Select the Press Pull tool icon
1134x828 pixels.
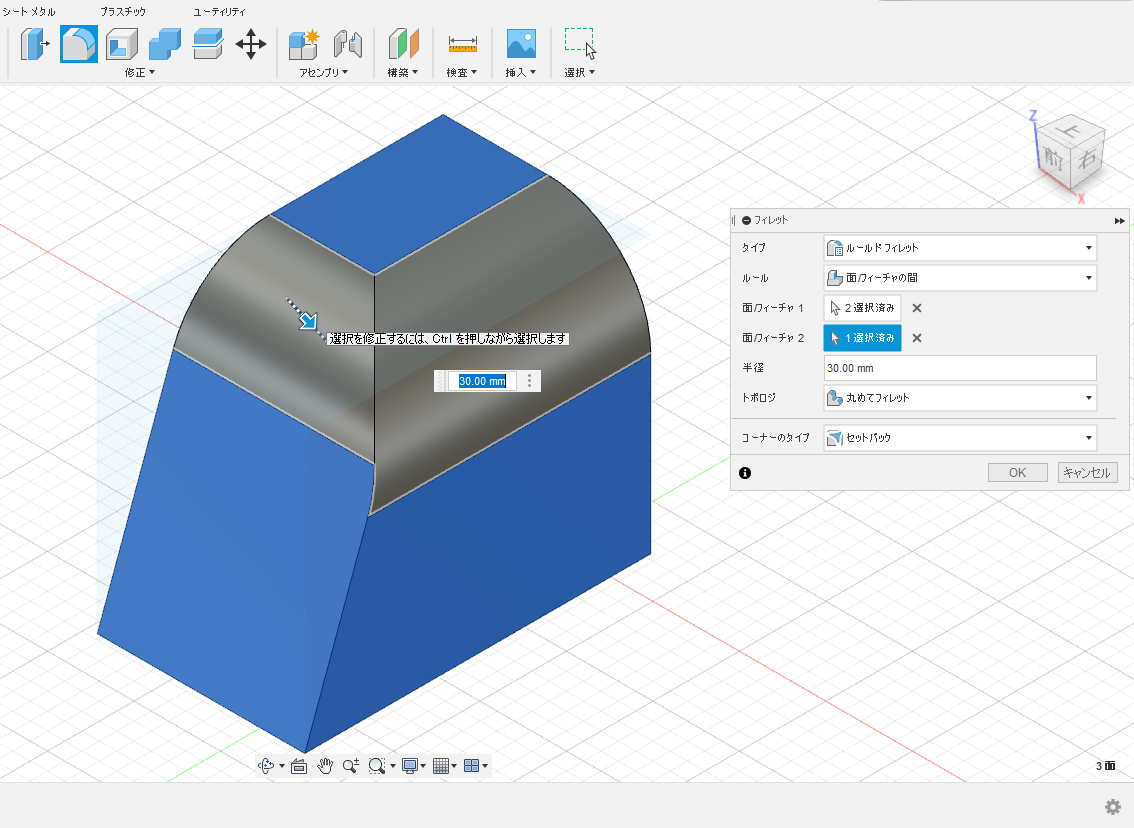[x=34, y=44]
